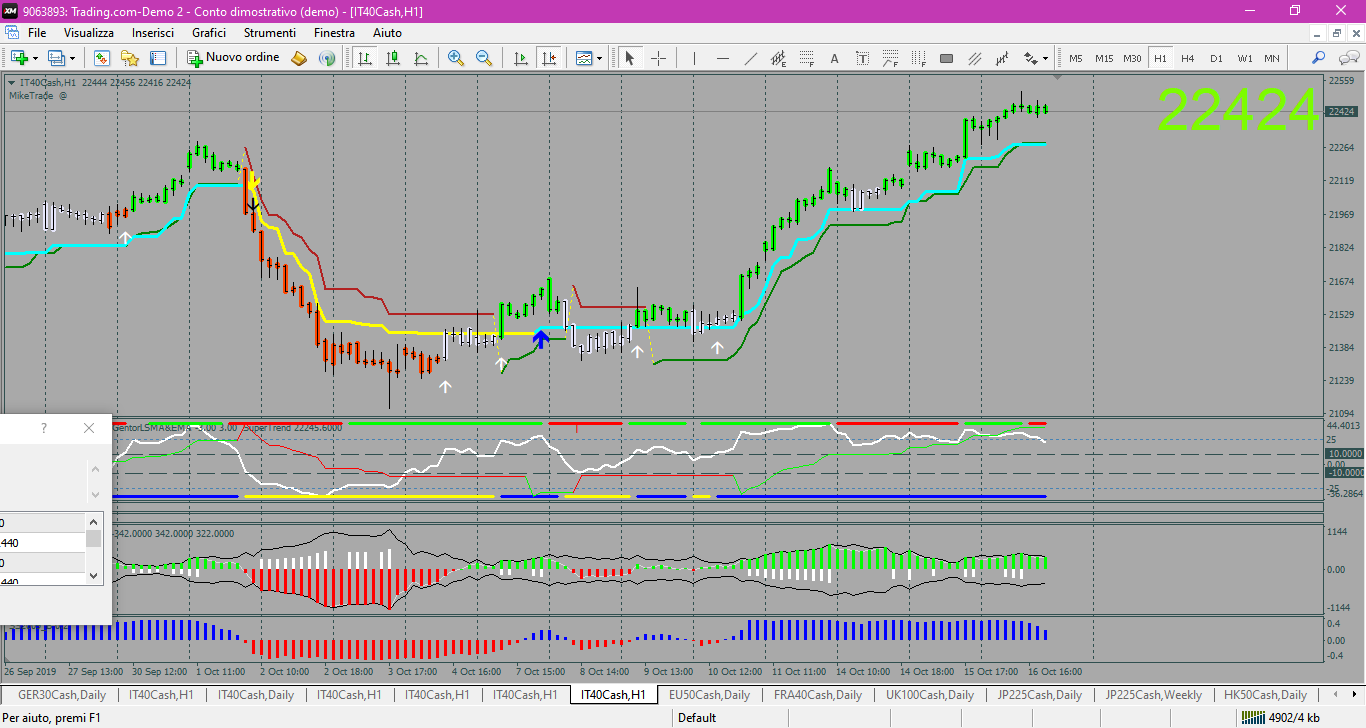Open the indicators list icon
This screenshot has height=728, width=1366.
tap(584, 58)
